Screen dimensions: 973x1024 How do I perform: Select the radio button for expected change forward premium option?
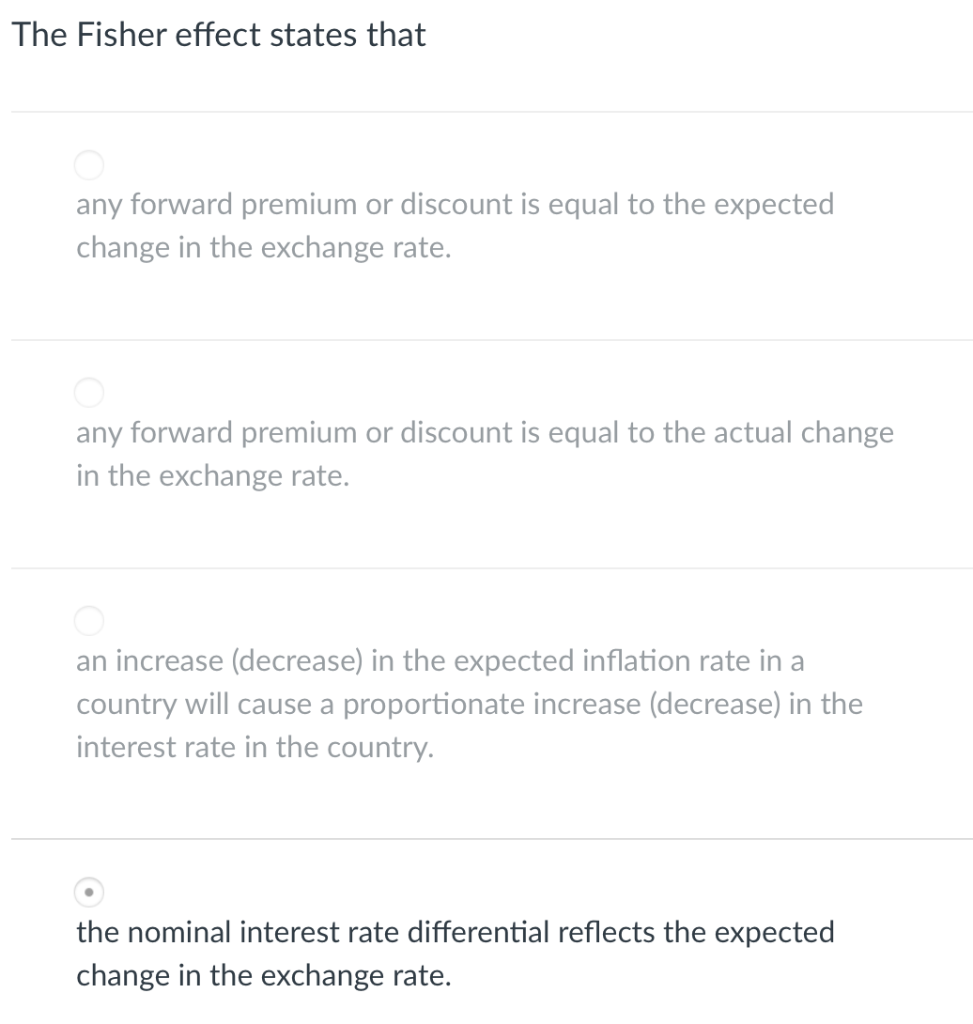(89, 163)
